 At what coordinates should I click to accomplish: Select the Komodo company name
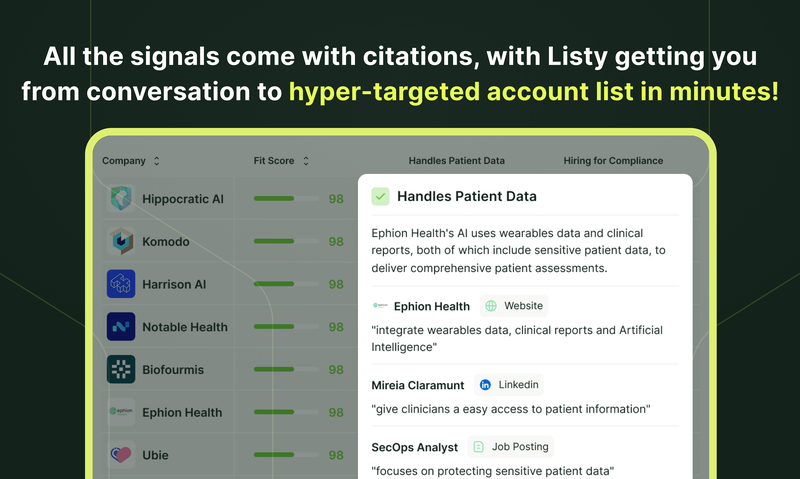click(166, 241)
